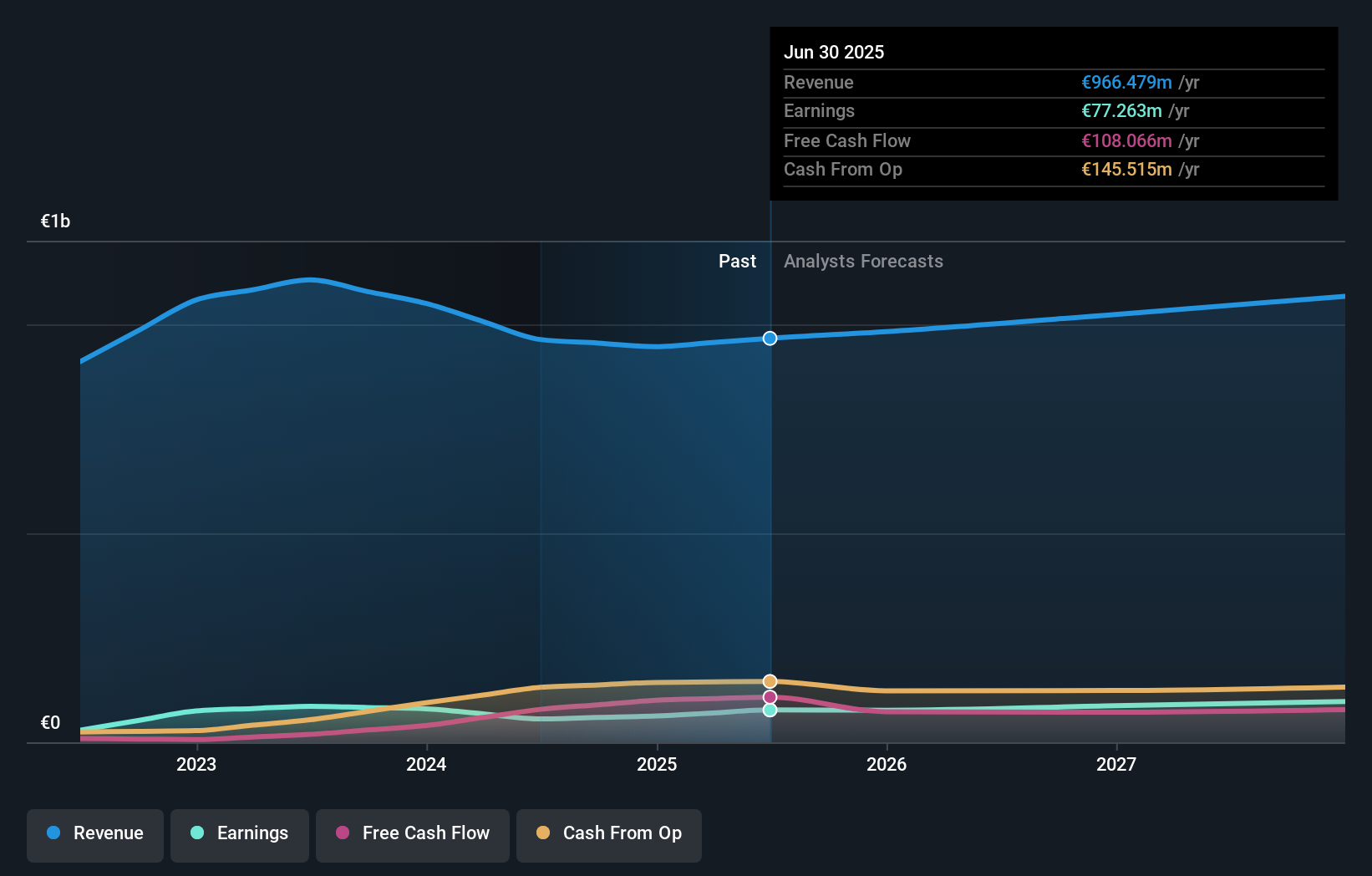1372x876 pixels.
Task: Select the orange Cash From Op marker
Action: click(x=770, y=681)
